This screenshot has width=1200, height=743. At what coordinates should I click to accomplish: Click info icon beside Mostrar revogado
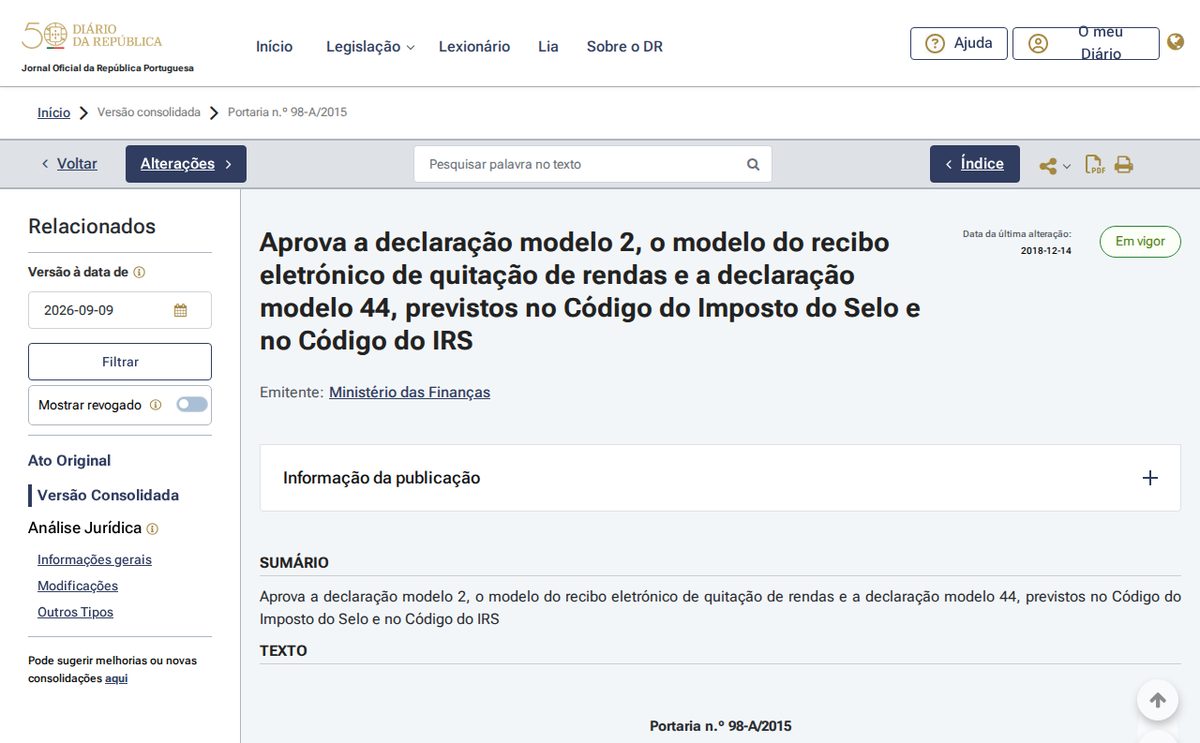(x=155, y=405)
